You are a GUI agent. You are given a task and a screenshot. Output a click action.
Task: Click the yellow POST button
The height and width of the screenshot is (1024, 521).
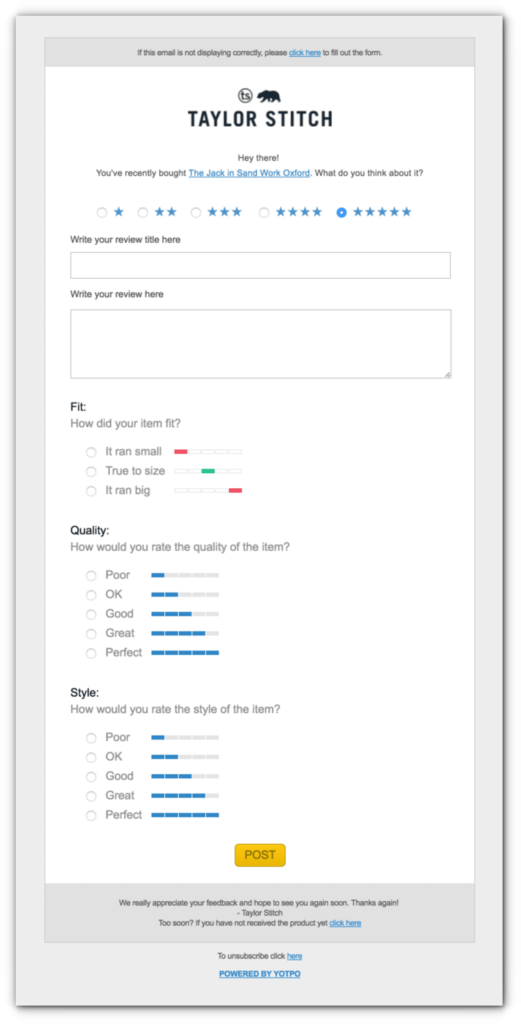click(x=260, y=856)
